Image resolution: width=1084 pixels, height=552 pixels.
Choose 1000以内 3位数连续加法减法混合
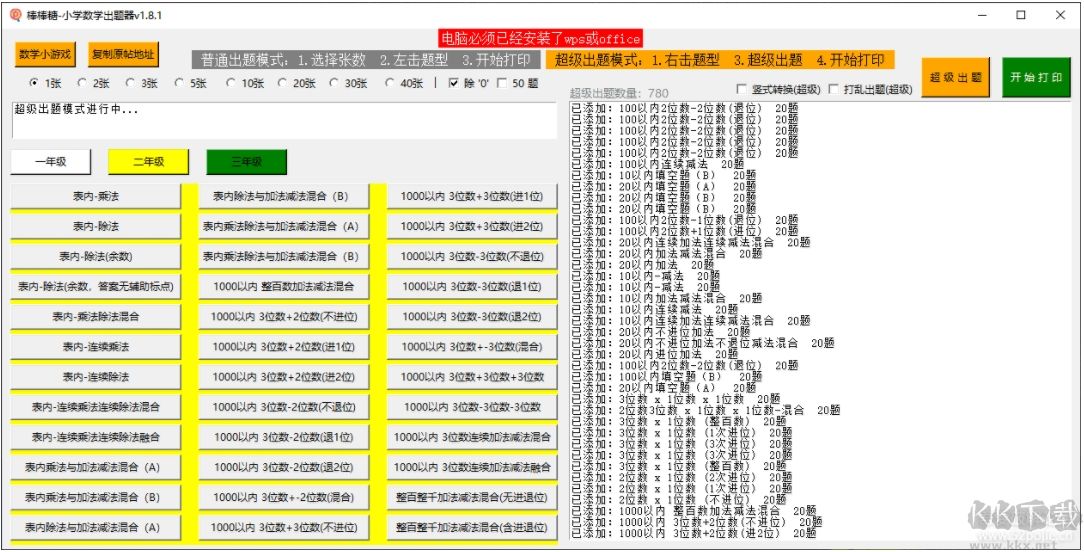point(472,437)
